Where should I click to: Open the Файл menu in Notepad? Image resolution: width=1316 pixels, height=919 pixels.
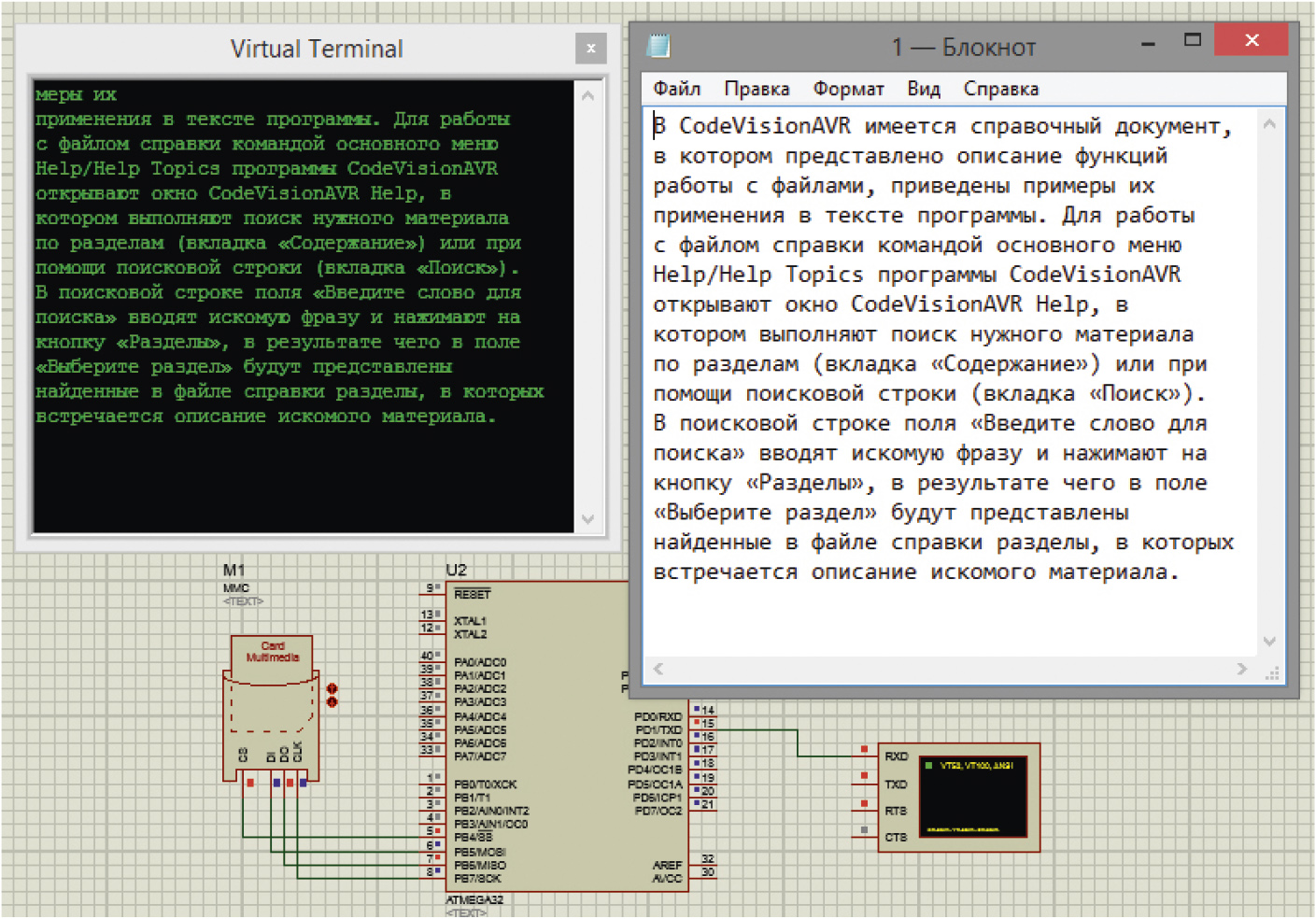tap(676, 89)
